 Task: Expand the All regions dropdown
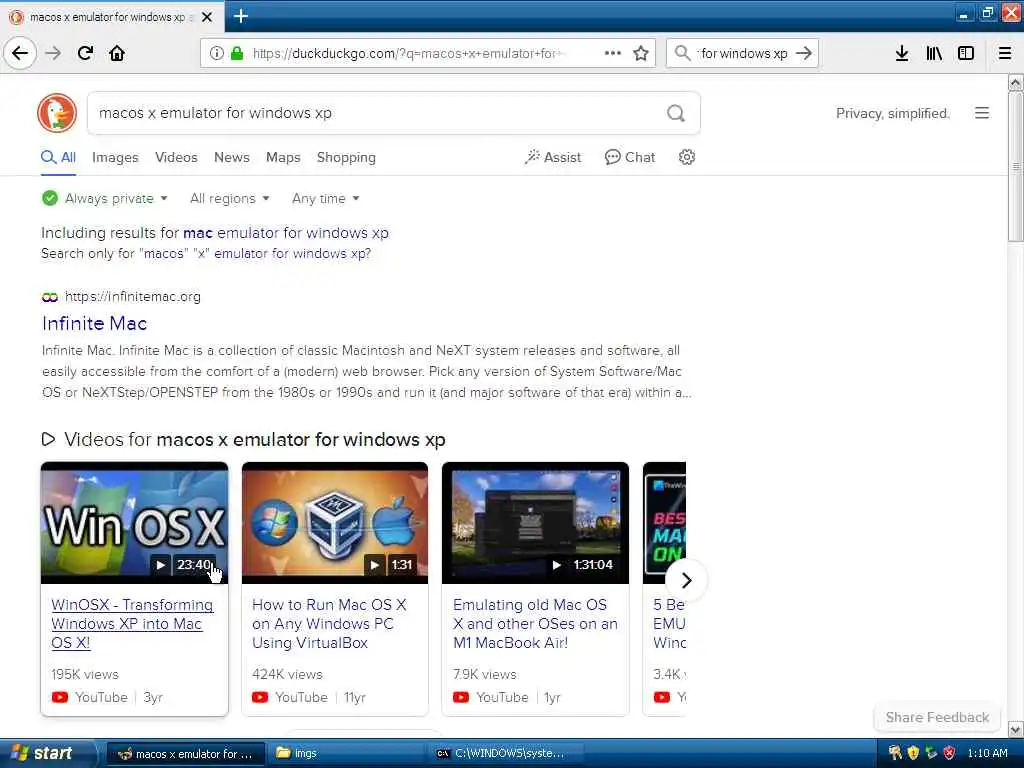pos(229,198)
